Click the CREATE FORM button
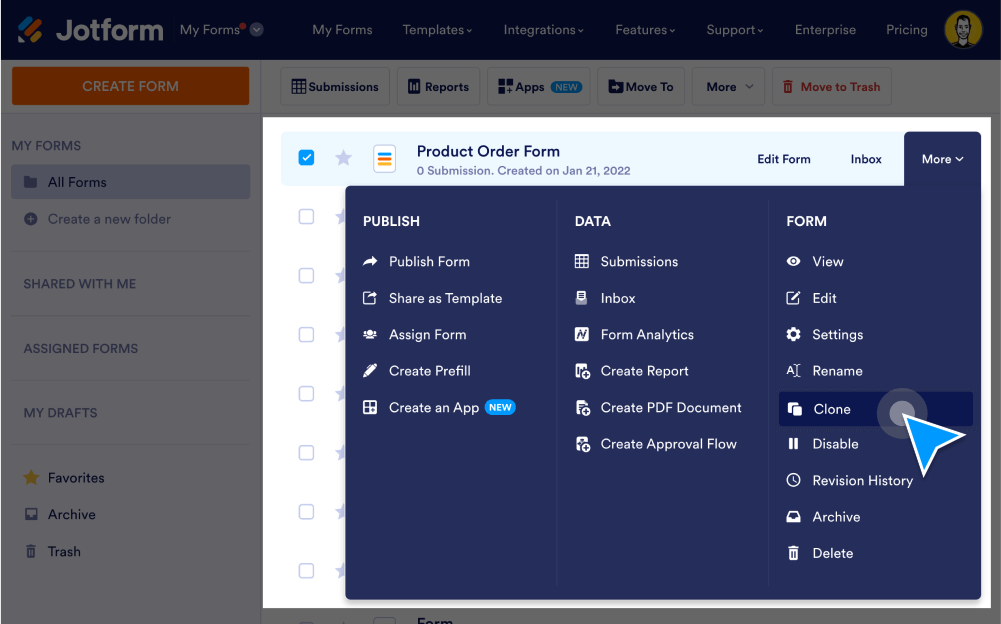1001x624 pixels. (130, 86)
